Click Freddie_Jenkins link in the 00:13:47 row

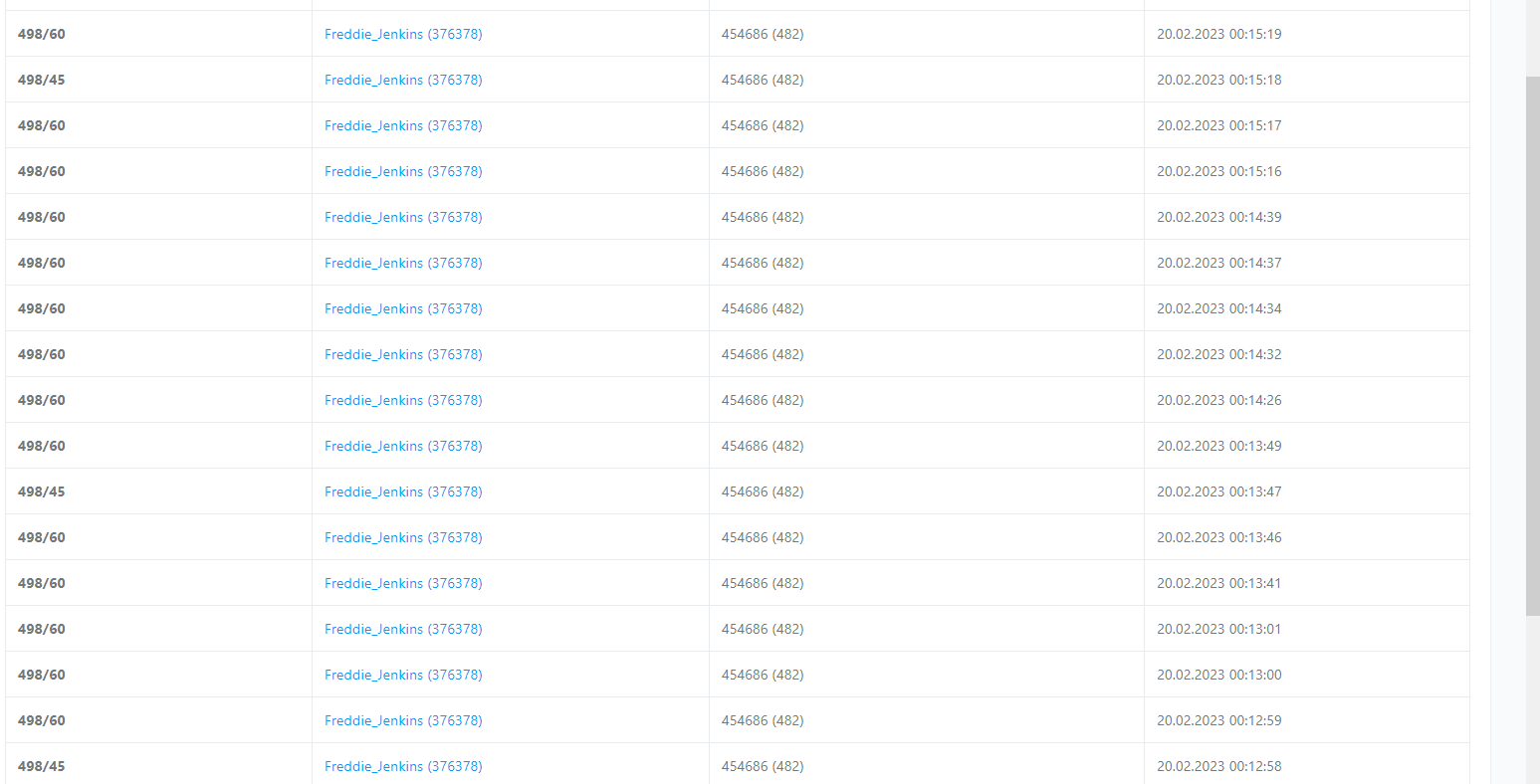point(403,491)
